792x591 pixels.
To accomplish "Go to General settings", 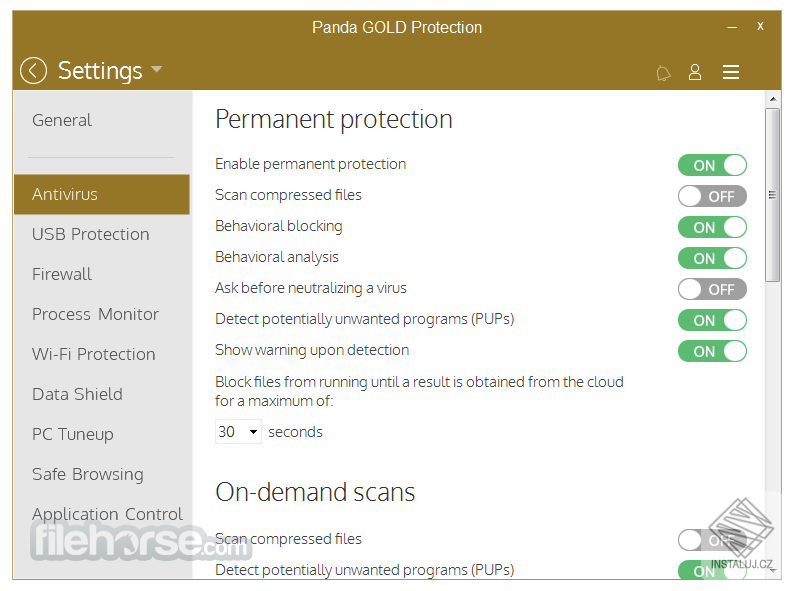I will tap(62, 120).
